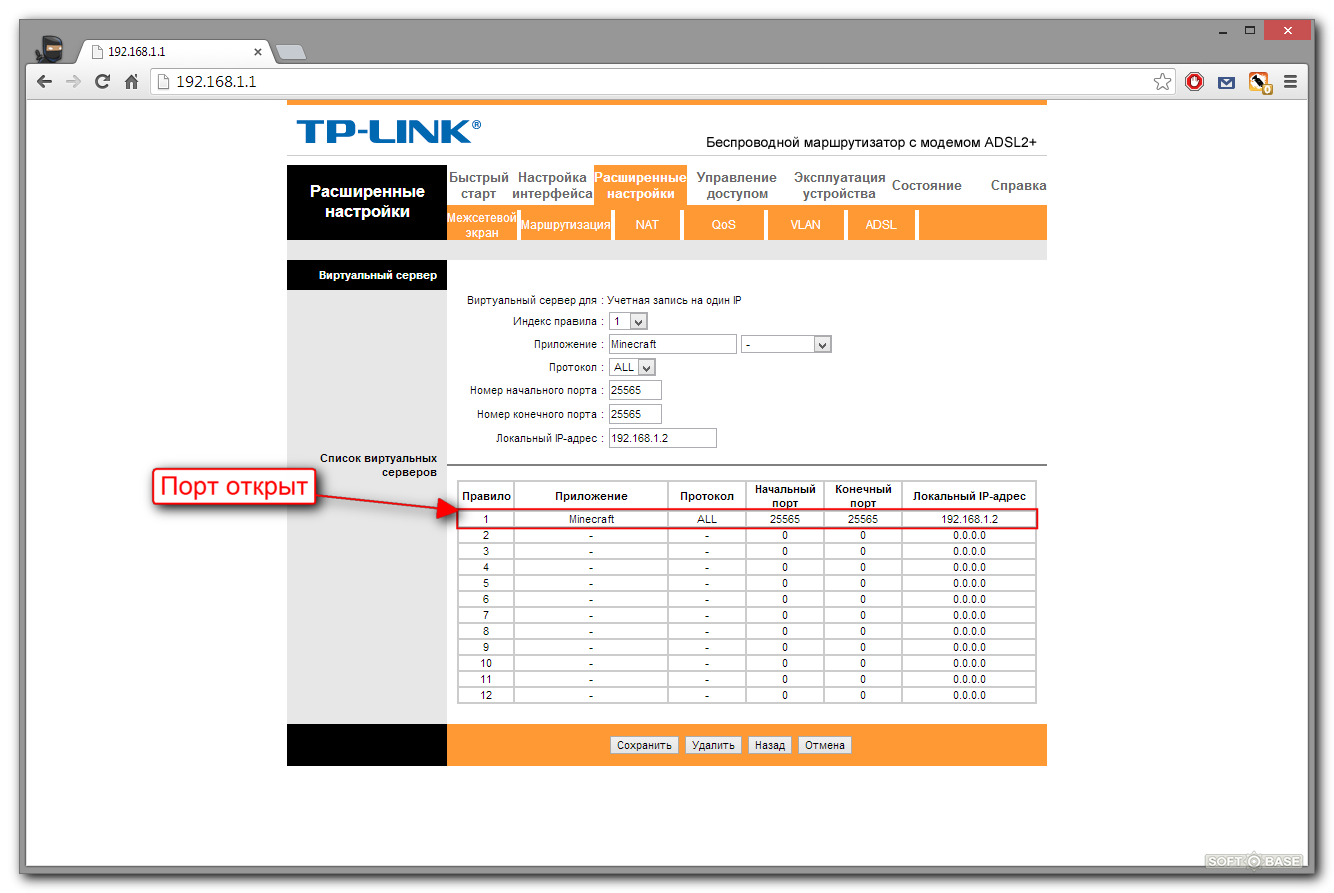The height and width of the screenshot is (893, 1334).
Task: Close the 192.168.1.1 tab
Action: [x=257, y=52]
